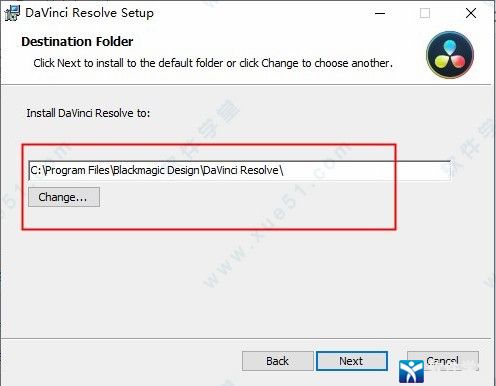Click the blue figure logo beside Cancel

tap(411, 371)
